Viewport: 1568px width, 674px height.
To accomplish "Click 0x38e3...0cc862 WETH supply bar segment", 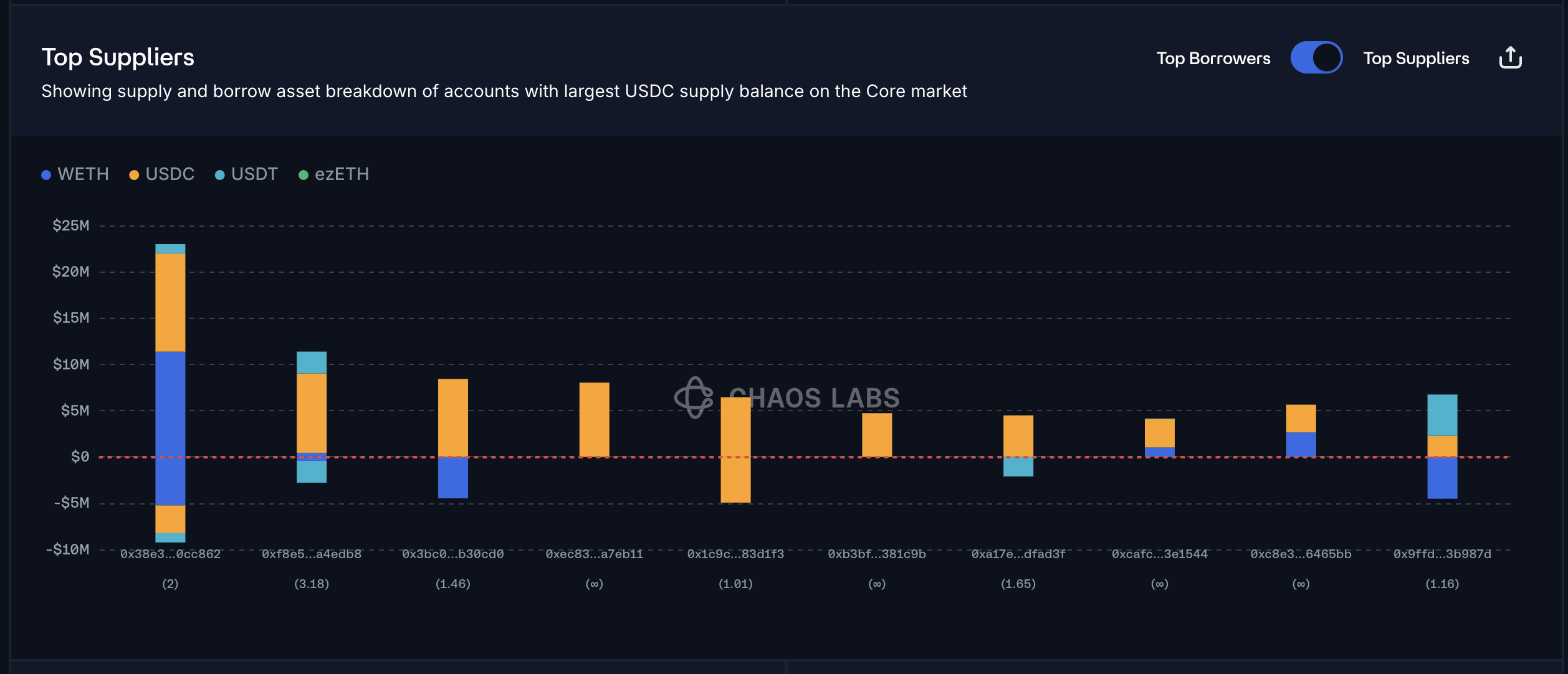I will tap(170, 404).
